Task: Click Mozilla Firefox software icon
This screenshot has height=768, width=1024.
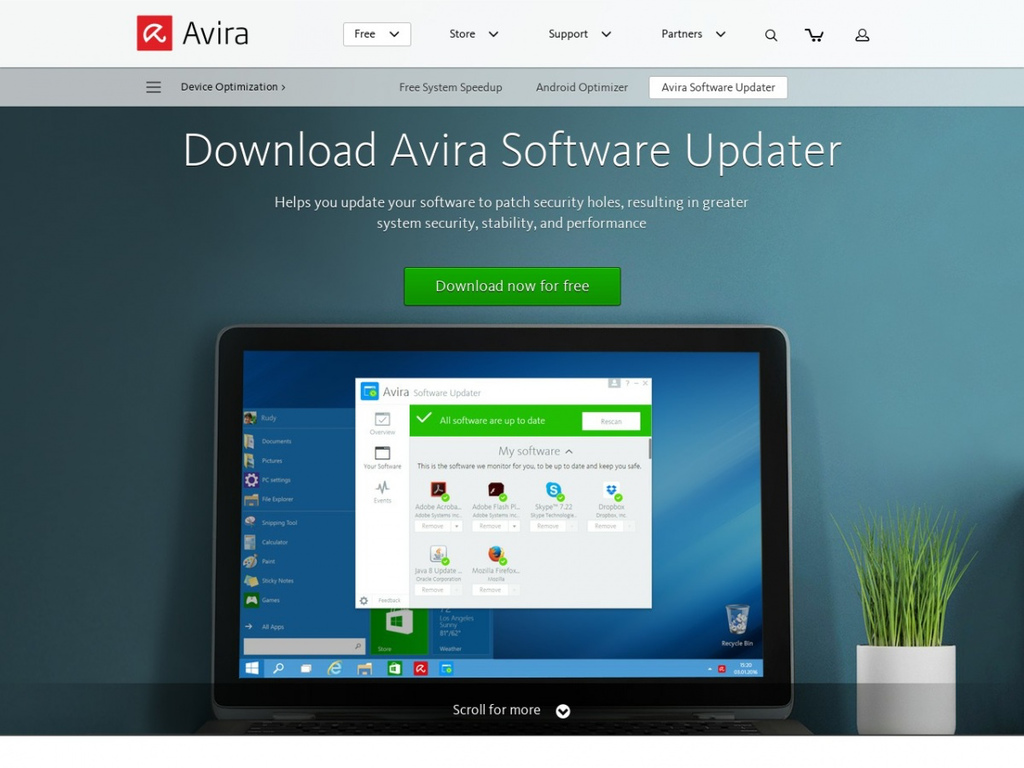Action: pyautogui.click(x=496, y=554)
